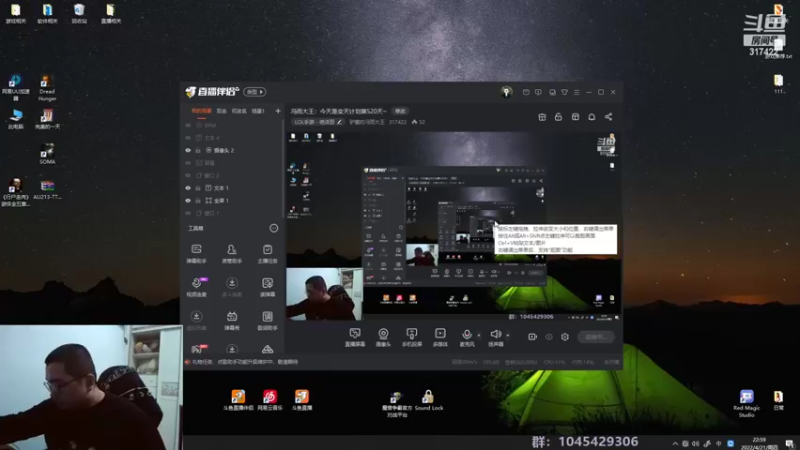Switch to the 场景1 scene tab
Image resolution: width=800 pixels, height=450 pixels.
[258, 111]
